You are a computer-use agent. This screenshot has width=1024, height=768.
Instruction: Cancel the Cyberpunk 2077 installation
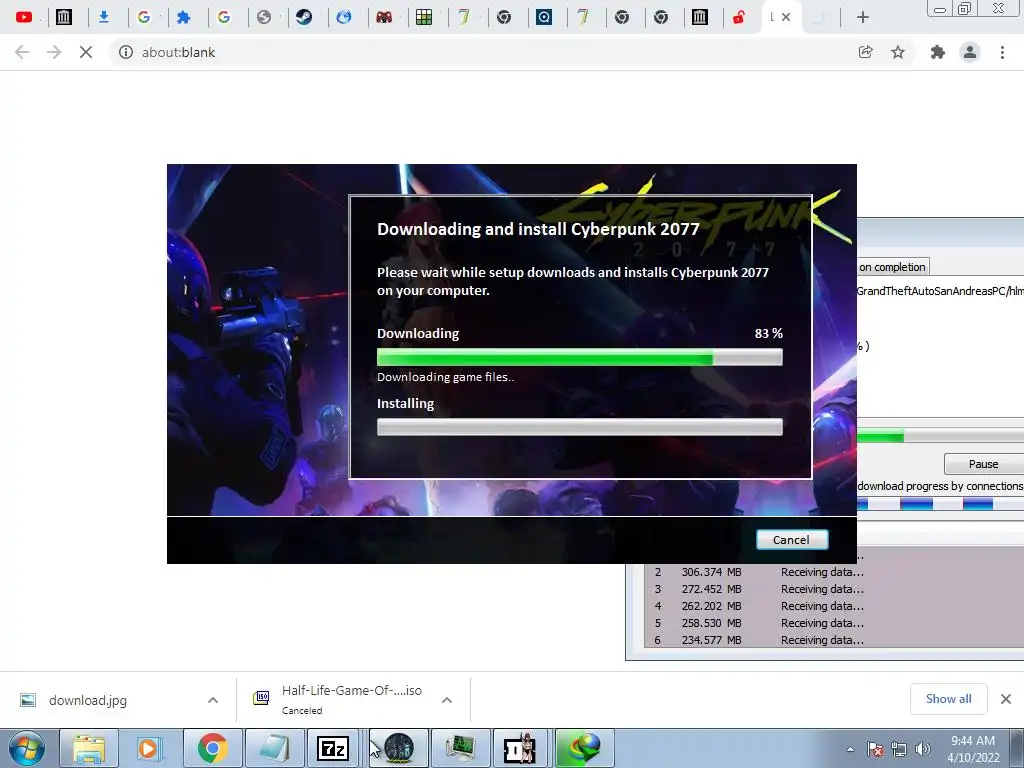792,539
